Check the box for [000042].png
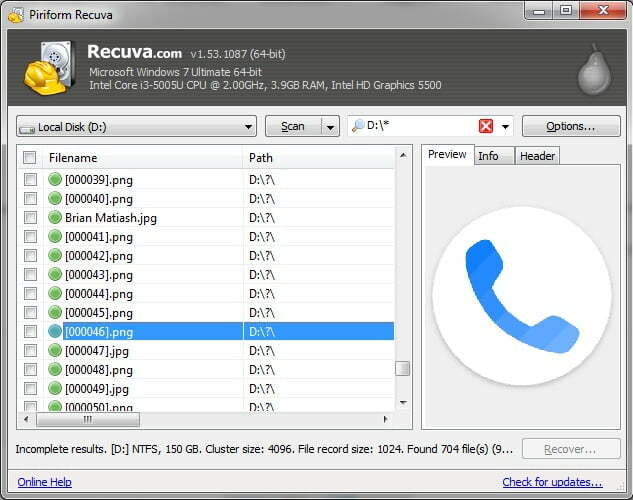 (30, 255)
